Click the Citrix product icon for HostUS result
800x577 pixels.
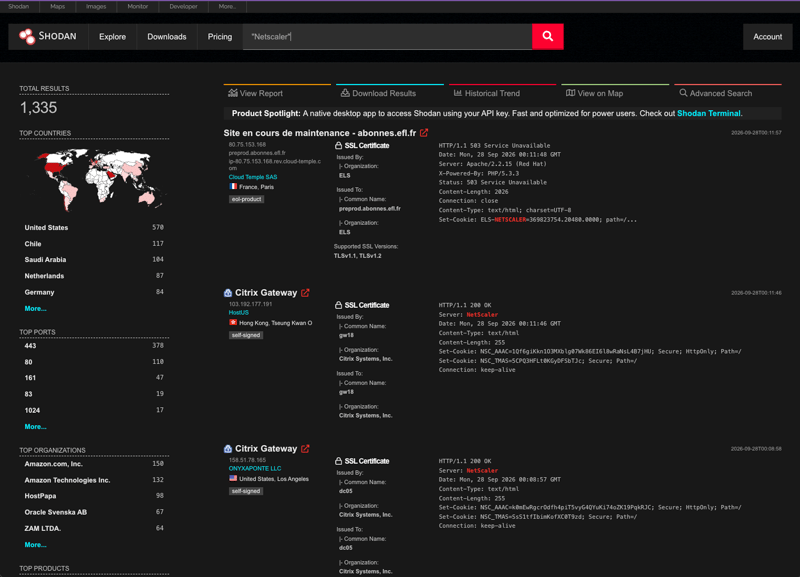click(228, 293)
